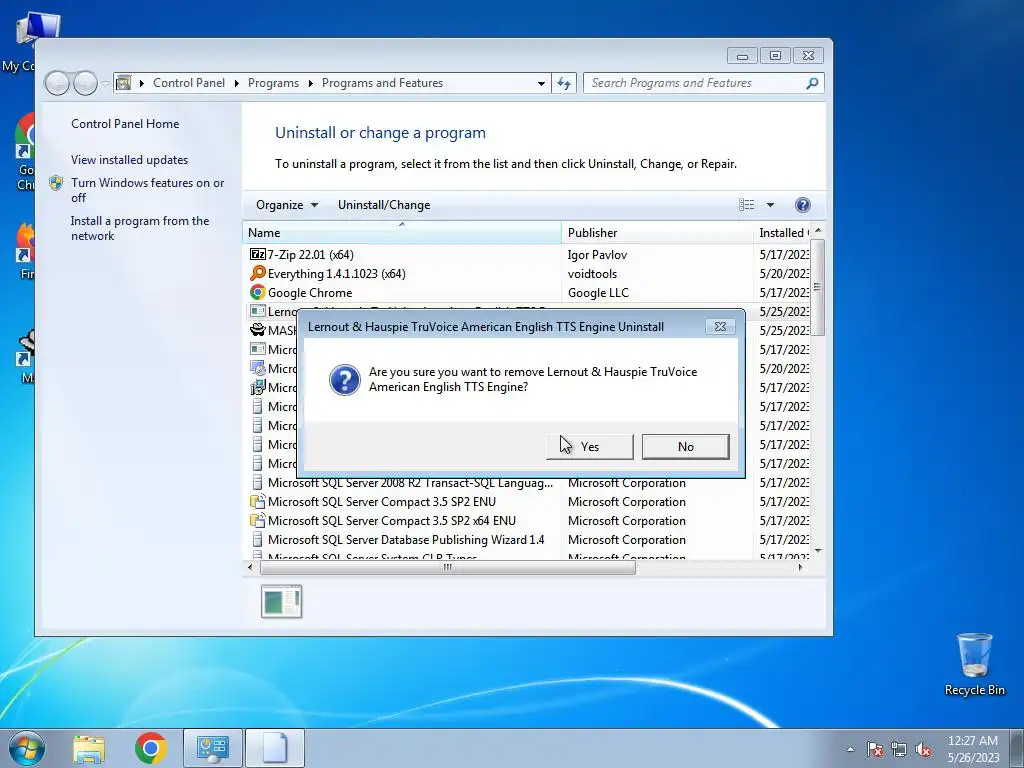Click Programs in the address breadcrumb
This screenshot has width=1024, height=768.
pos(273,83)
